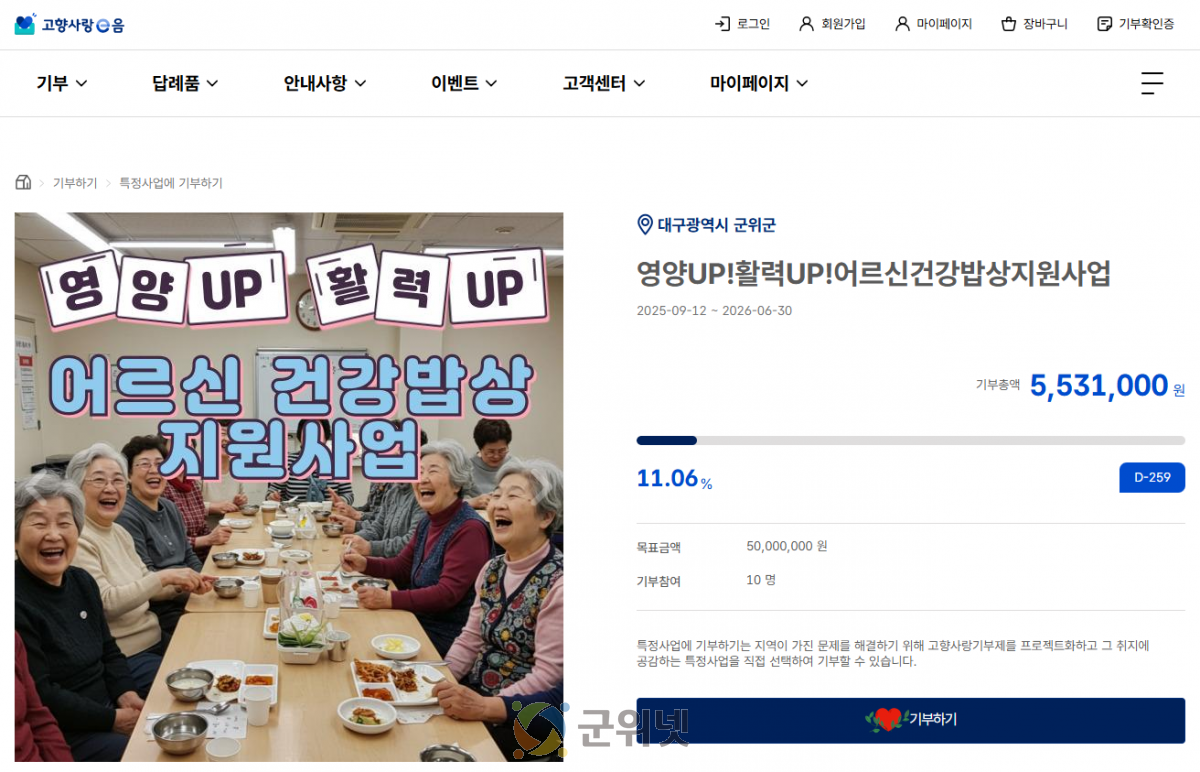This screenshot has width=1200, height=772.
Task: Click the 특정사업에 기부하기 breadcrumb link
Action: click(171, 183)
